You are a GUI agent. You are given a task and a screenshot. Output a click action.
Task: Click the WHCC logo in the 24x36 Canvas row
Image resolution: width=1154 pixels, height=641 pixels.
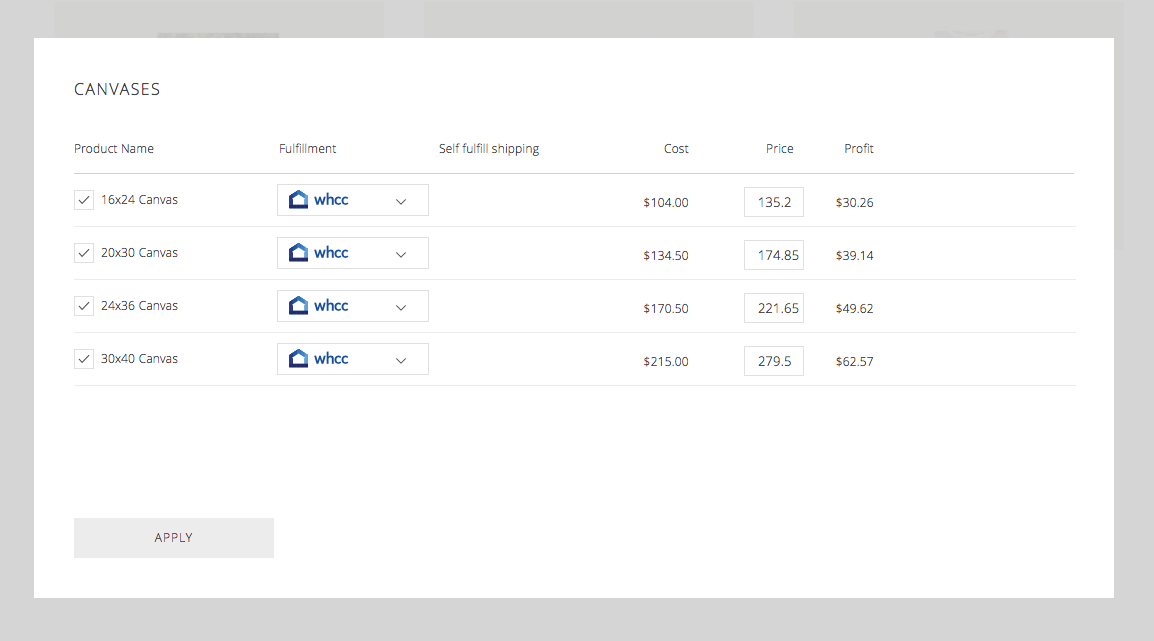point(319,306)
